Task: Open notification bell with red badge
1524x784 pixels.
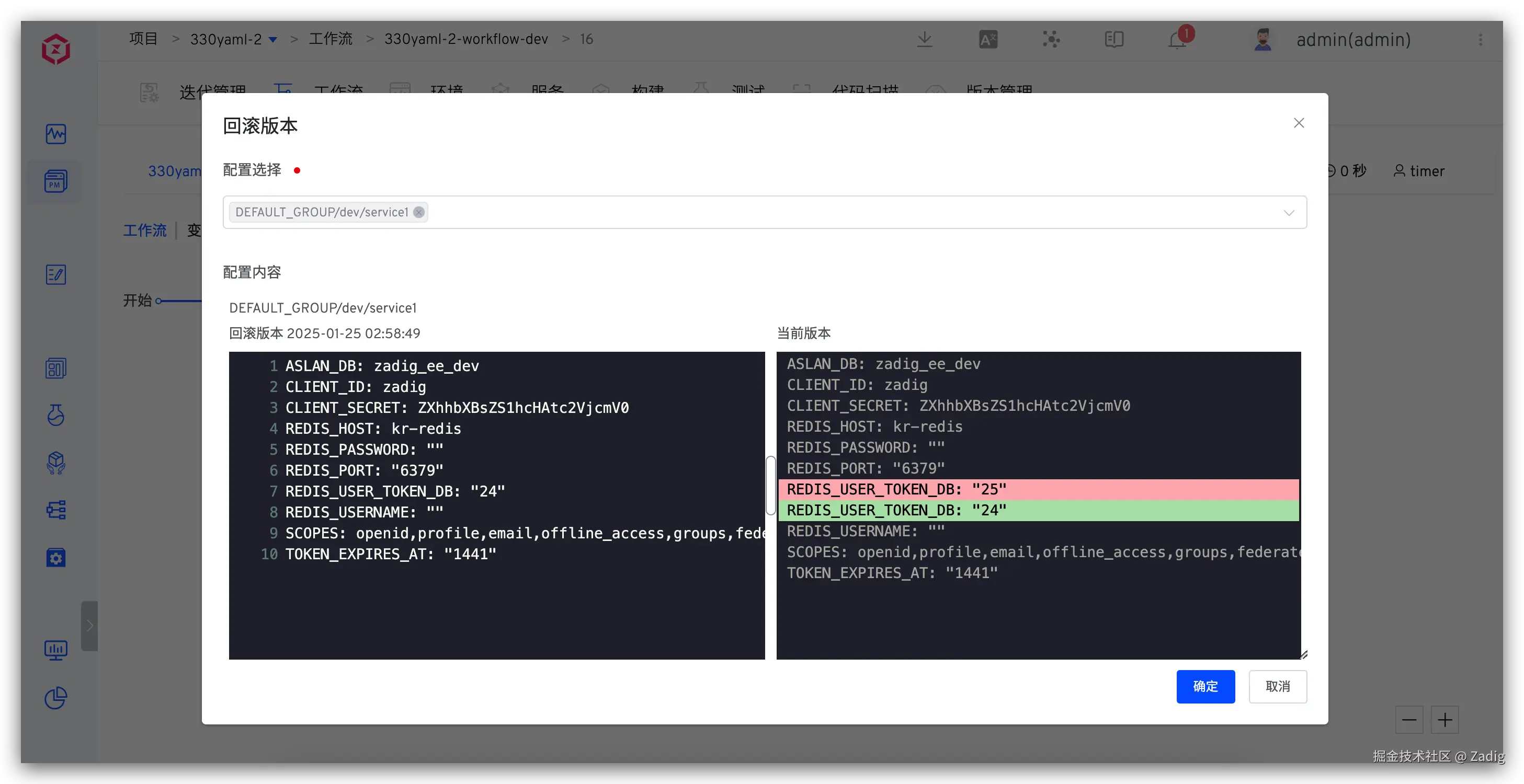Action: pos(1177,40)
